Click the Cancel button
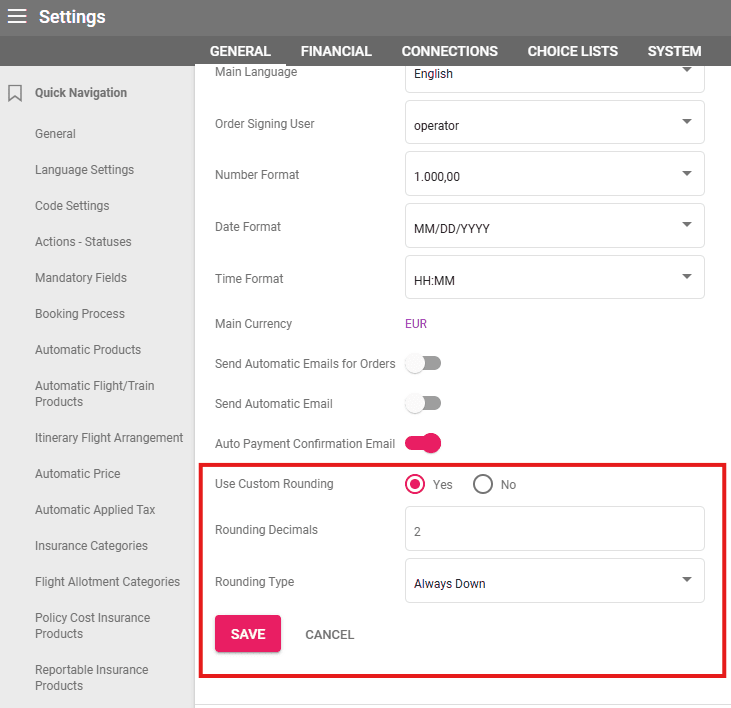This screenshot has width=731, height=708. pyautogui.click(x=329, y=634)
